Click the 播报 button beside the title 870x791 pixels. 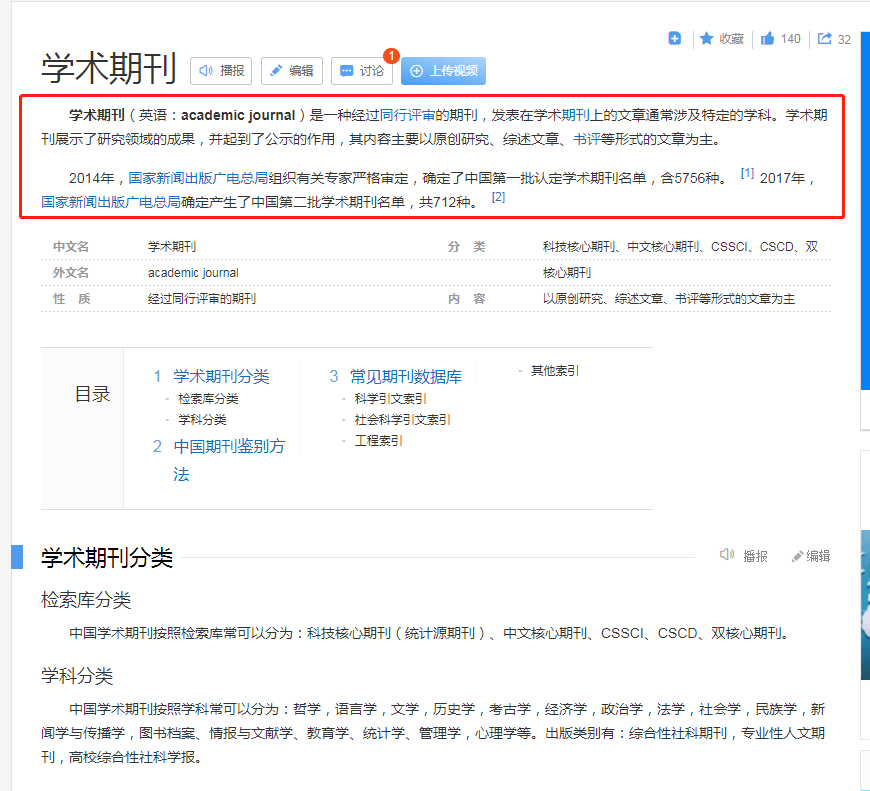pos(221,71)
